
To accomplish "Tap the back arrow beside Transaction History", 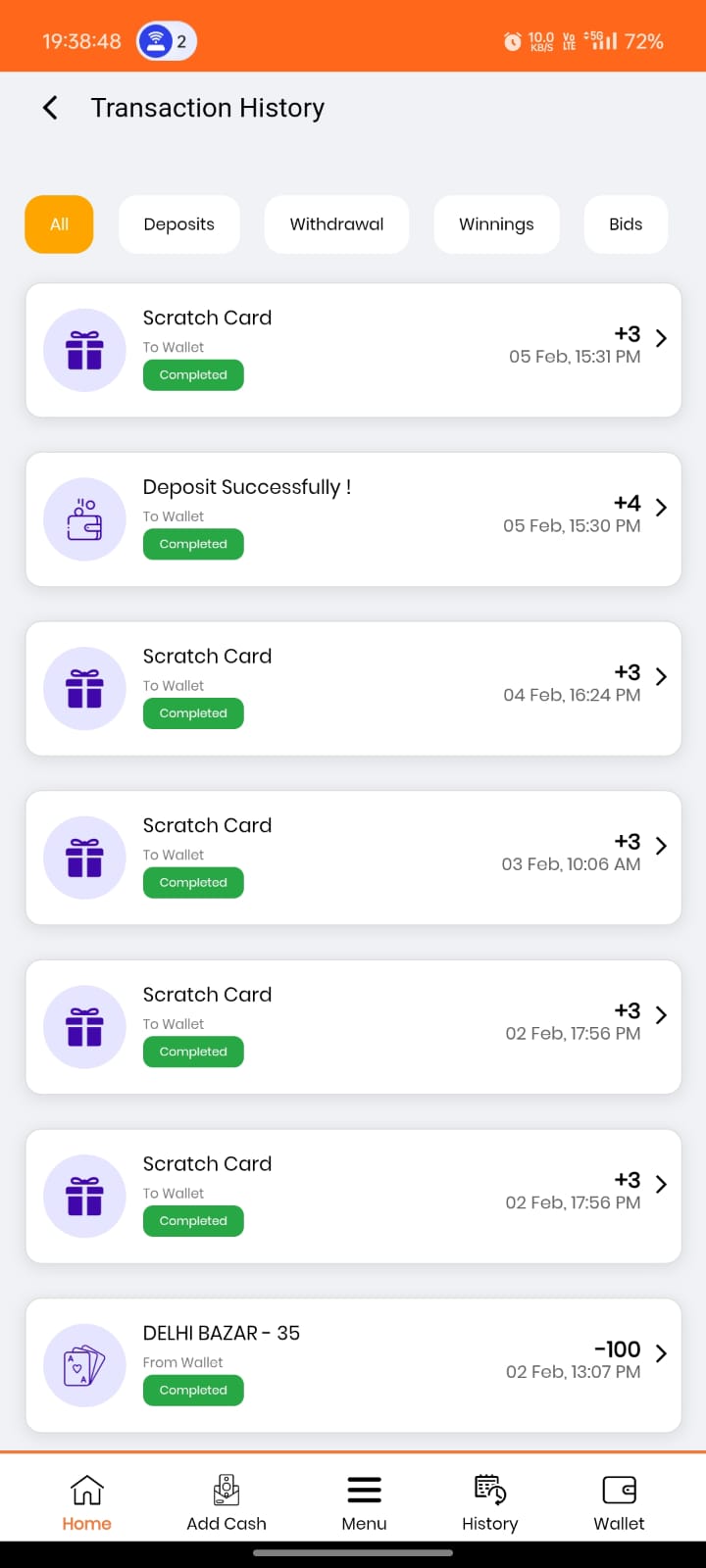I will click(x=51, y=108).
